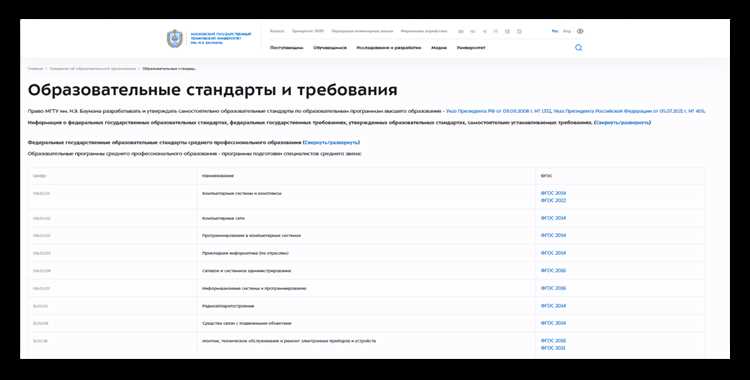750x380 pixels.
Task: Open the ФГОС link for Компьютерные сети
Action: (553, 218)
